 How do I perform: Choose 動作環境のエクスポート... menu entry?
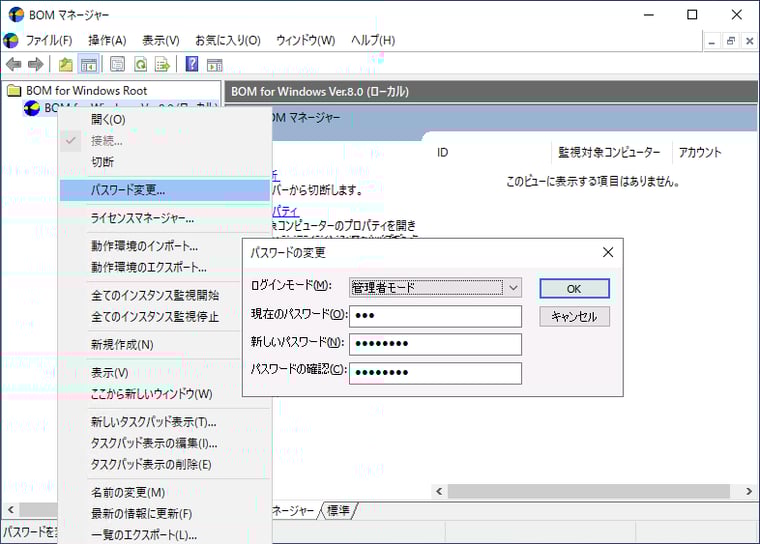pyautogui.click(x=151, y=268)
